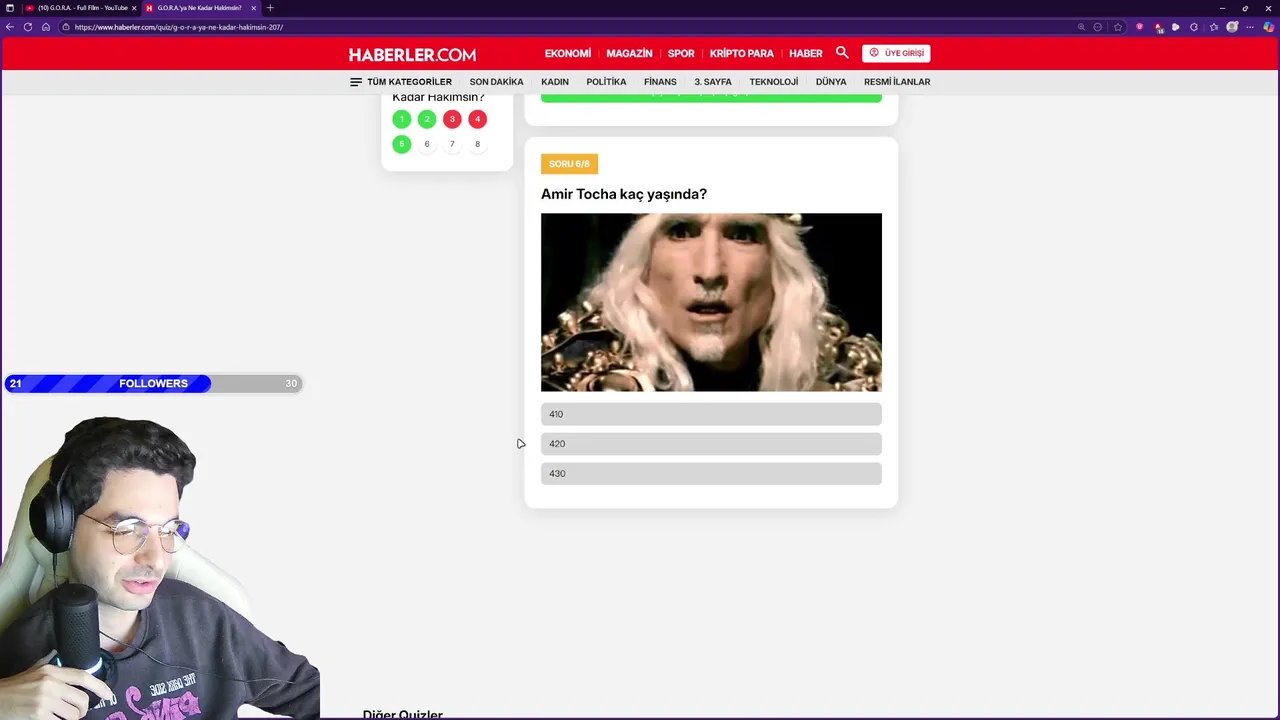Jump to quiz question 3 red circle

(452, 119)
